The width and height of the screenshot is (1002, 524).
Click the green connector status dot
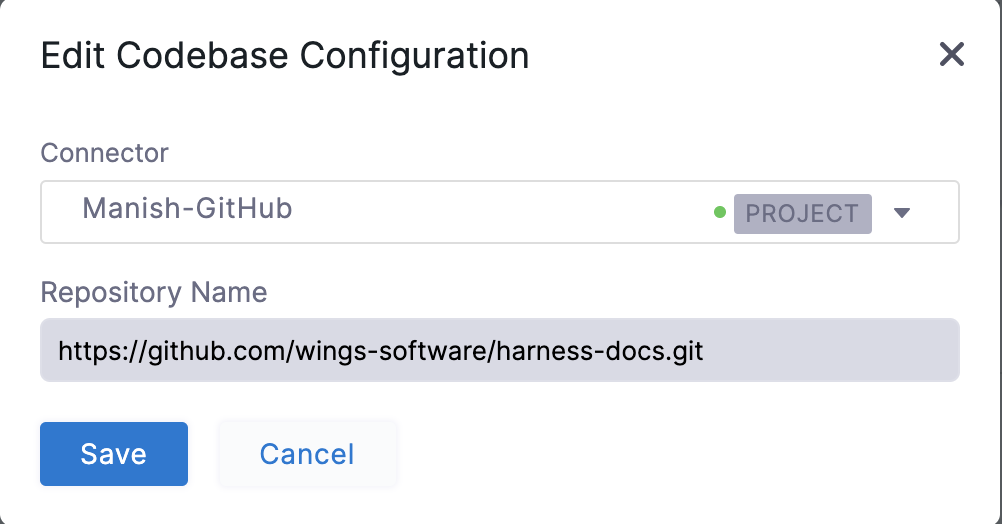tap(720, 212)
